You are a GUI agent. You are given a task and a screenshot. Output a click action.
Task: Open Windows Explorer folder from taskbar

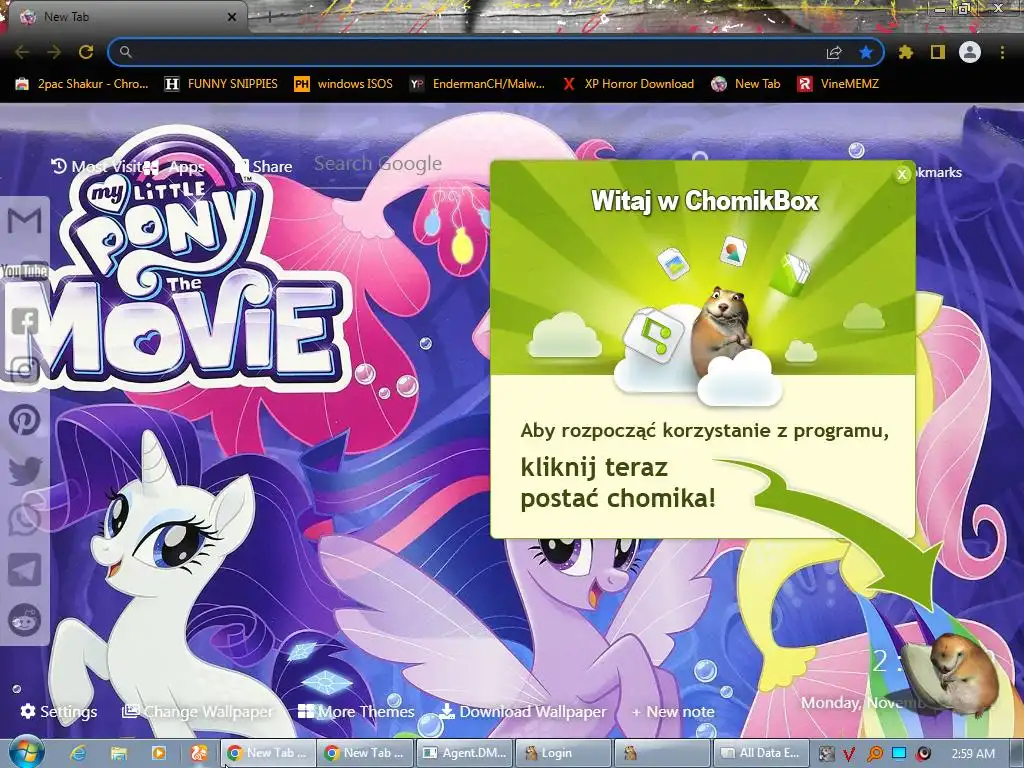pos(118,753)
